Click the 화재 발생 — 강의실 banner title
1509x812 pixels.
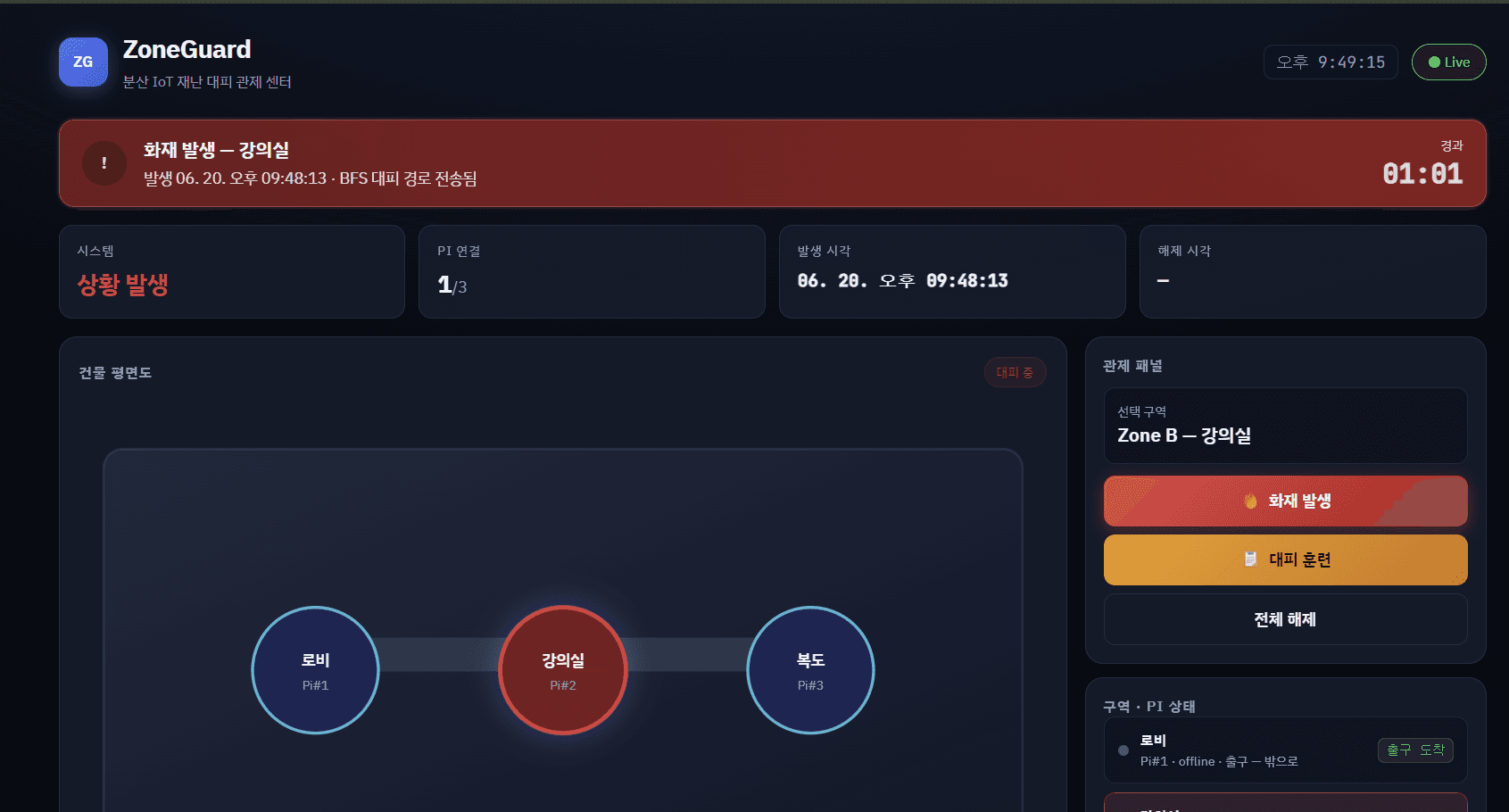216,150
